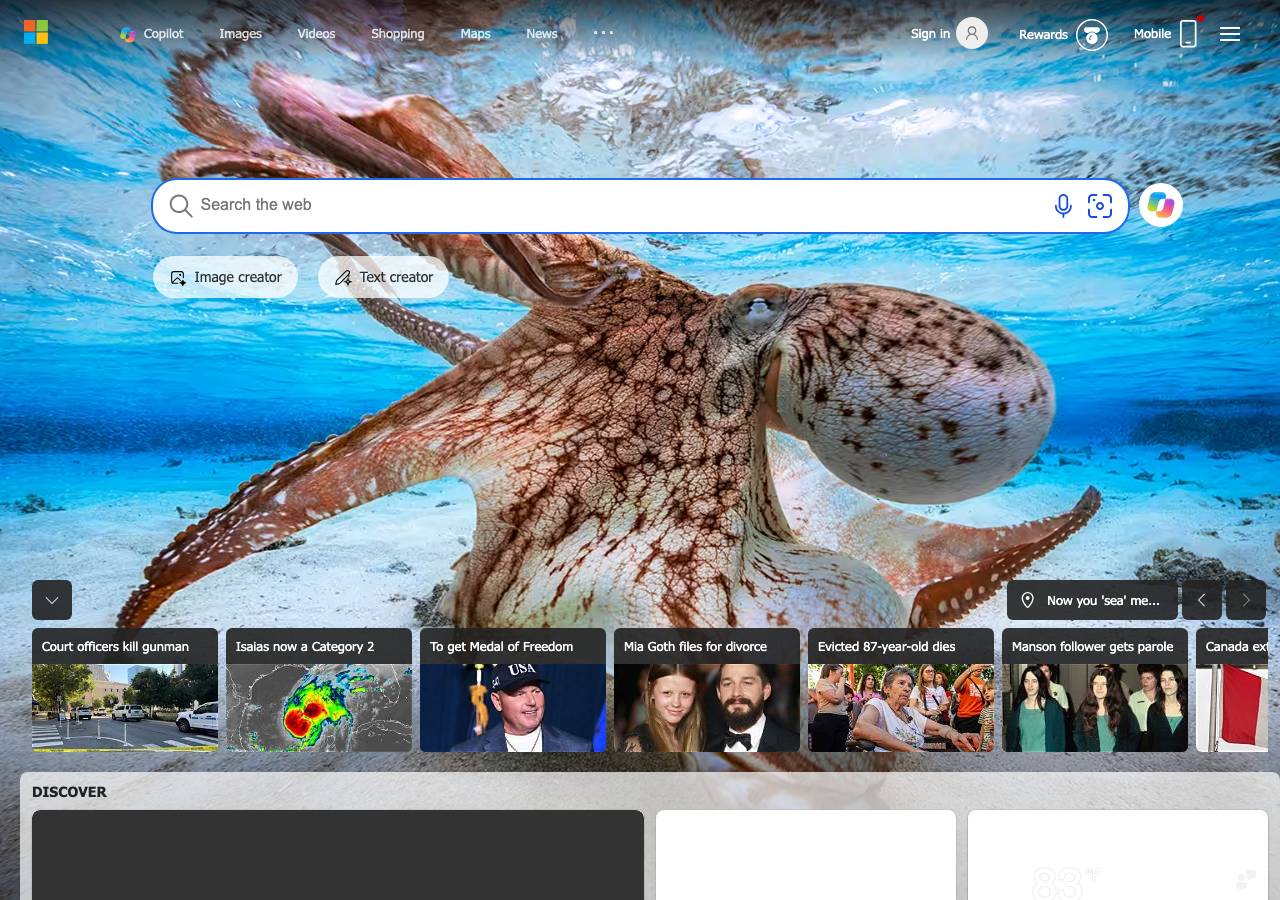Open the hamburger settings menu

(x=1230, y=34)
